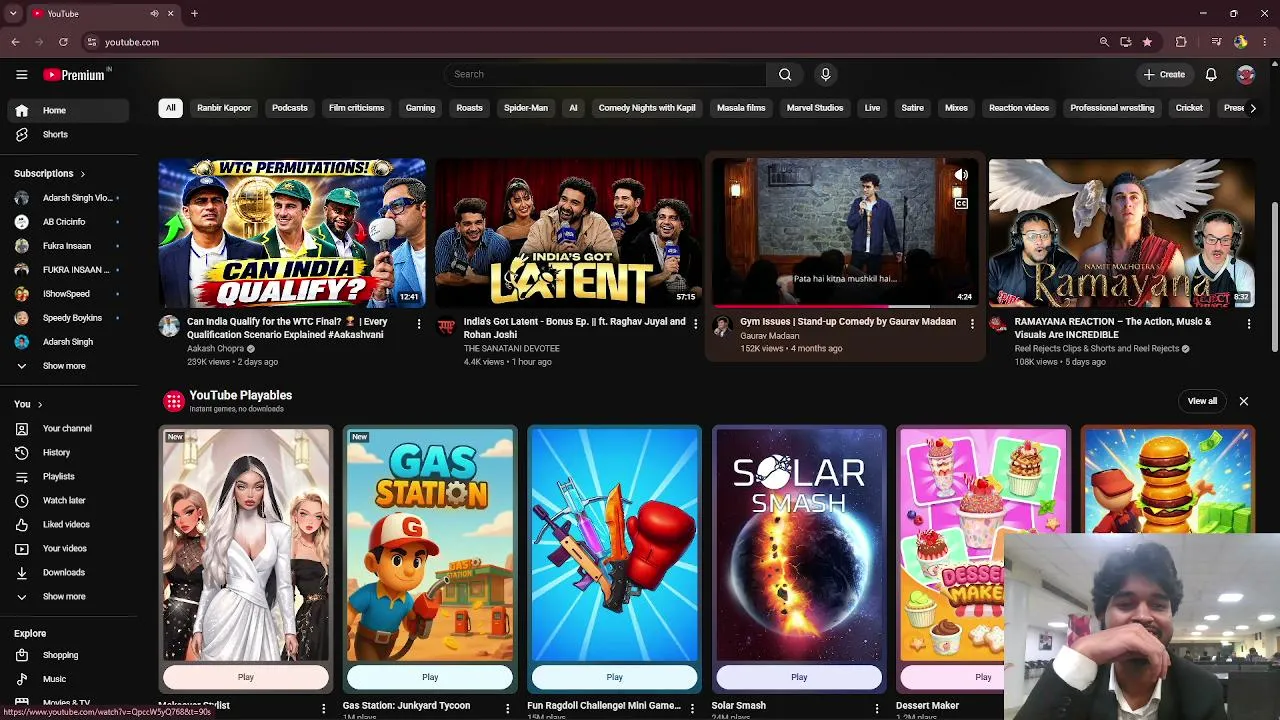Expand the You section chevron
The width and height of the screenshot is (1280, 720).
click(x=40, y=404)
